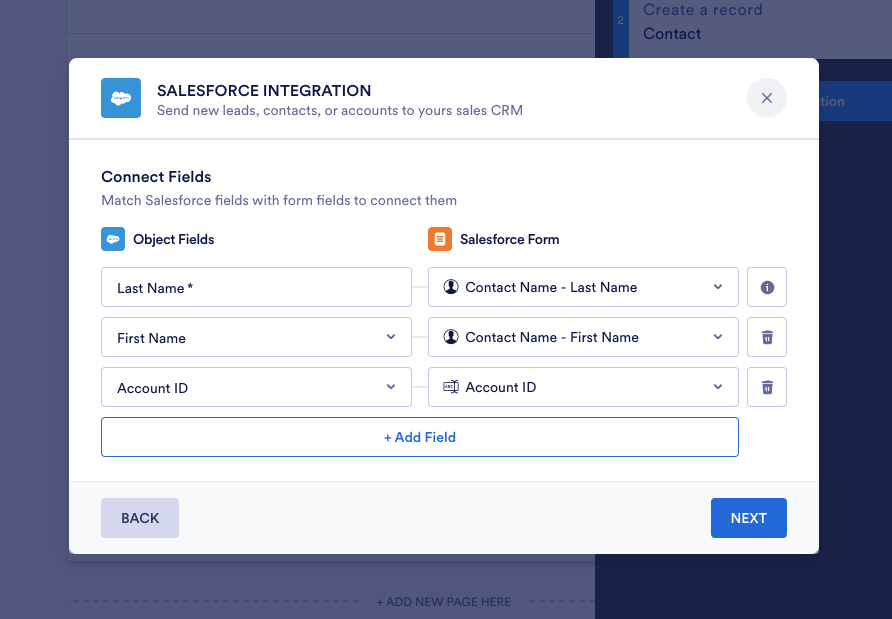Screen dimensions: 892x619
Task: Click the Last Name required field box
Action: [256, 287]
